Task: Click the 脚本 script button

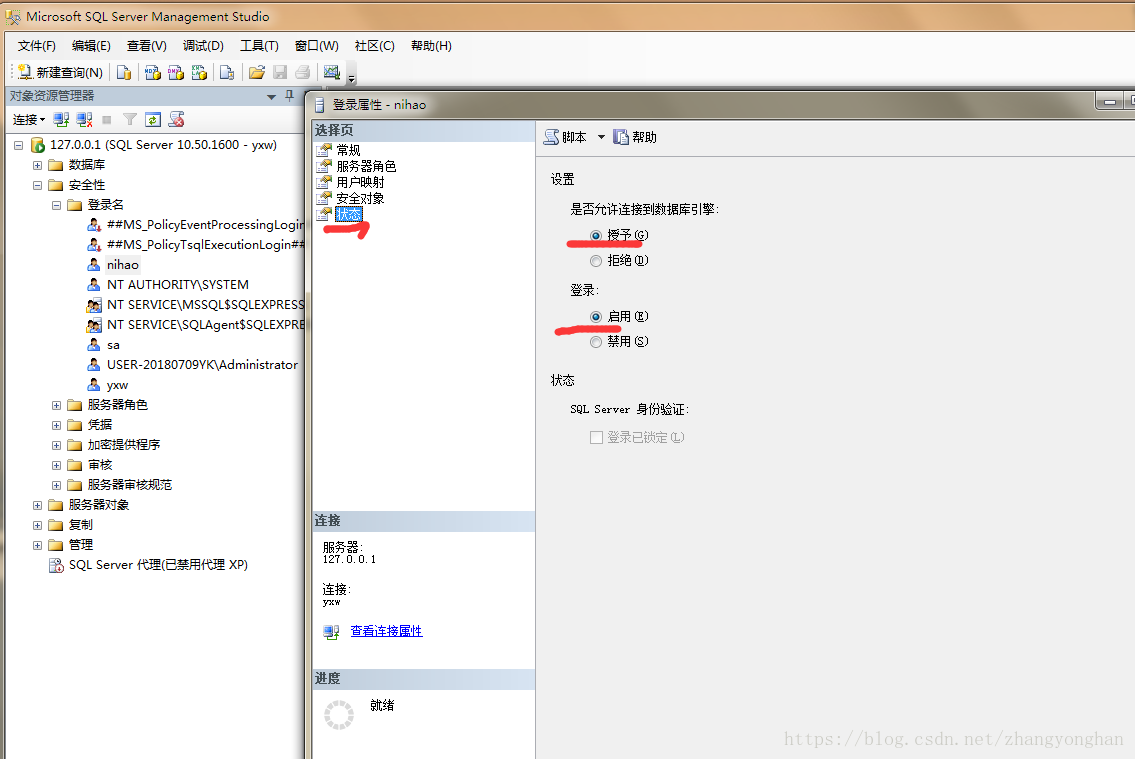Action: click(x=565, y=137)
